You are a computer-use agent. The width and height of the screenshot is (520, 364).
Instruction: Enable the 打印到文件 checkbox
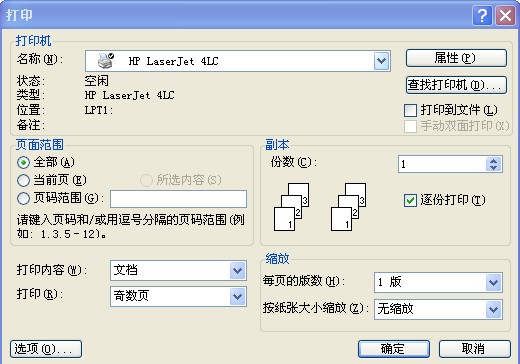click(x=410, y=110)
